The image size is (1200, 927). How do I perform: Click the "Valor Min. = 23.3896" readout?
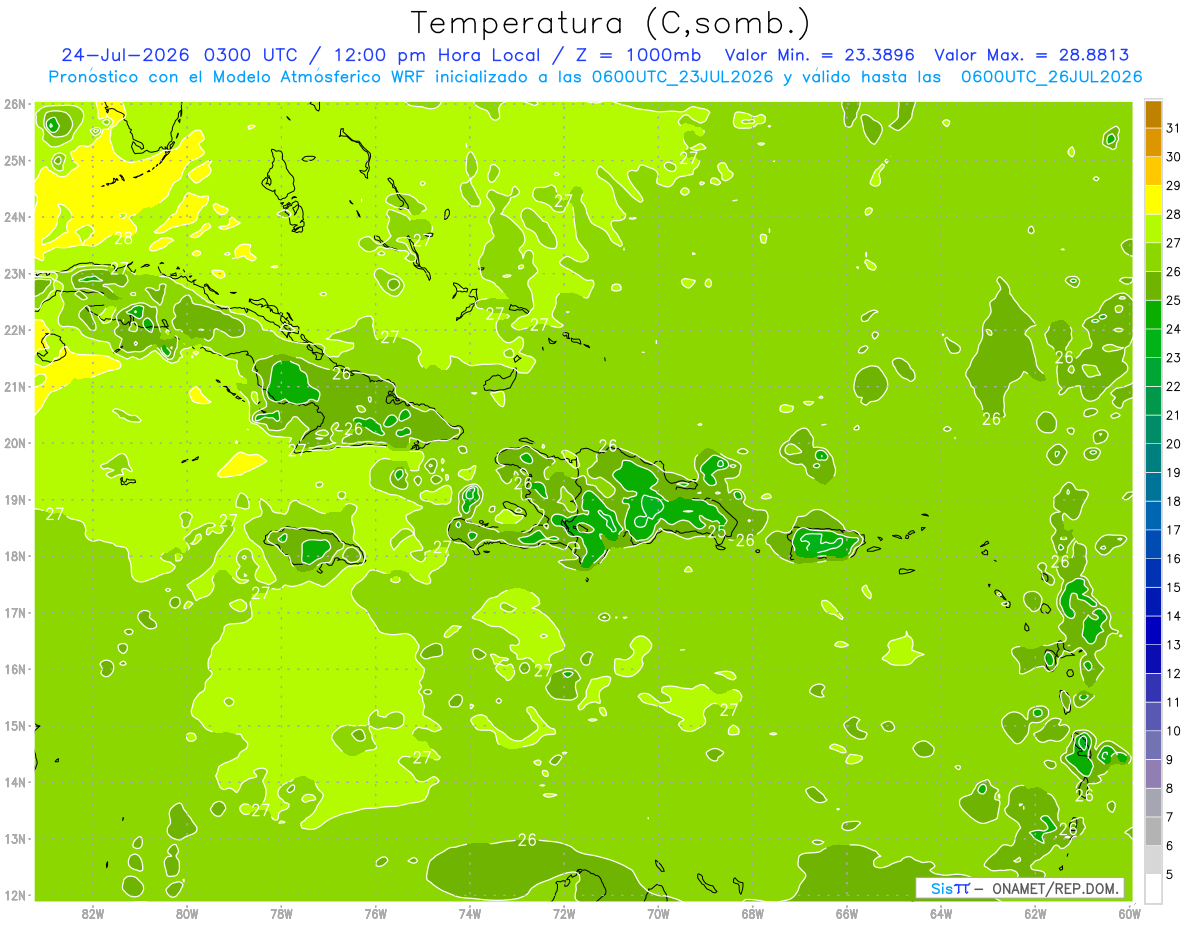click(x=820, y=55)
